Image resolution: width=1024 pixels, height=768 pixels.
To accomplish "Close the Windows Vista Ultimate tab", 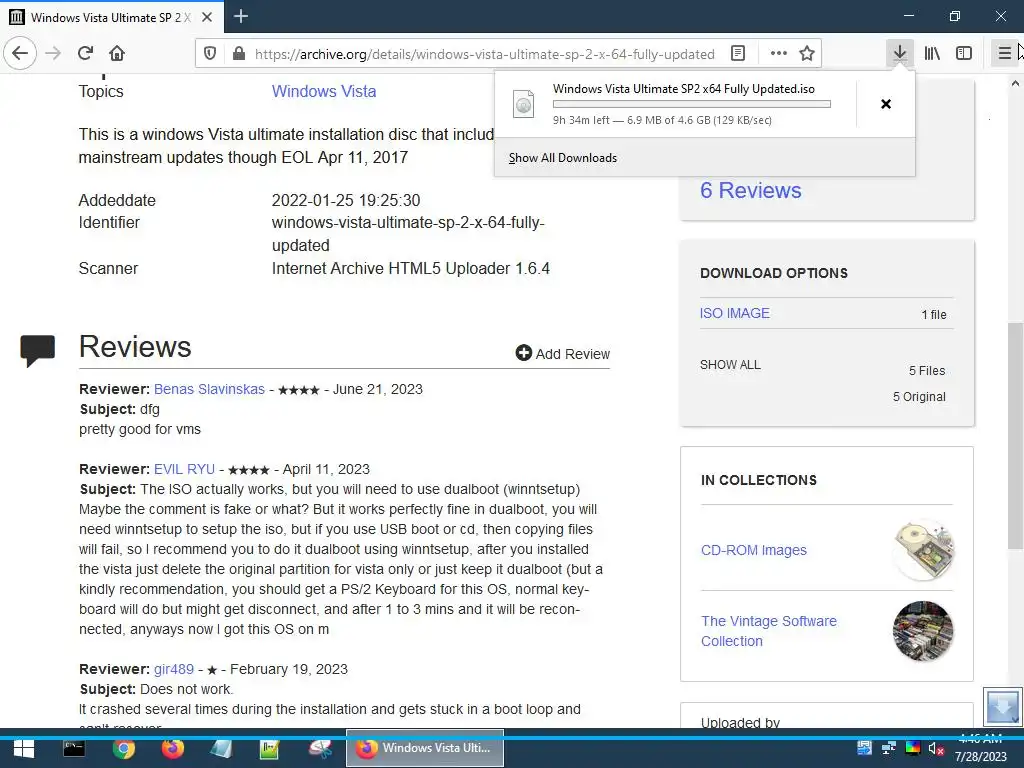I will coord(207,17).
